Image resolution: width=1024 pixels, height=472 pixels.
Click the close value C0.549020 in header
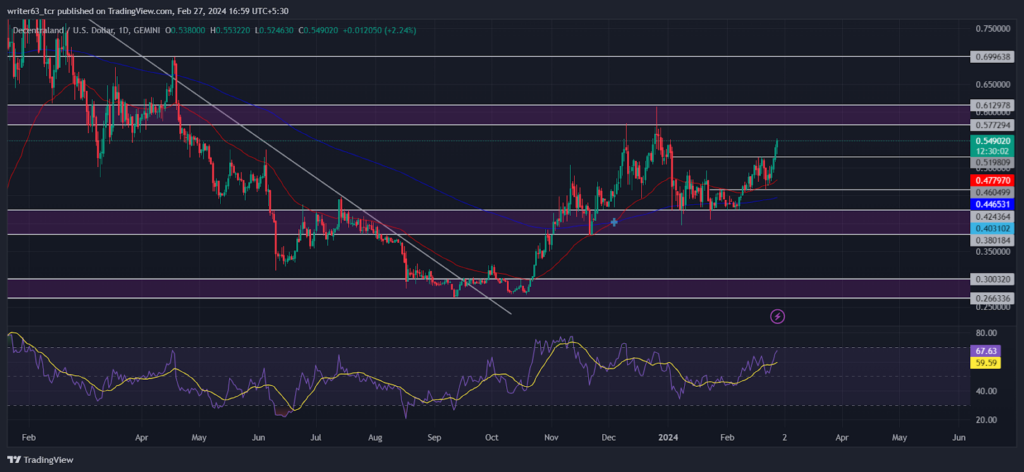point(319,30)
